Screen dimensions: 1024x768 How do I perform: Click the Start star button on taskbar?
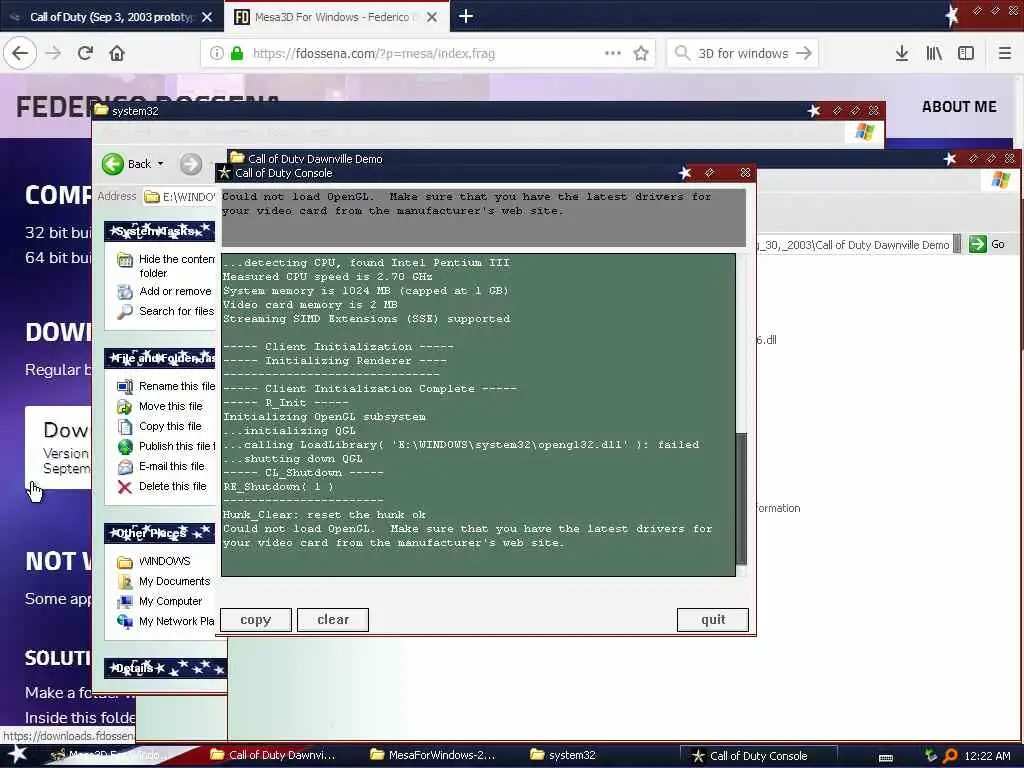click(x=17, y=754)
